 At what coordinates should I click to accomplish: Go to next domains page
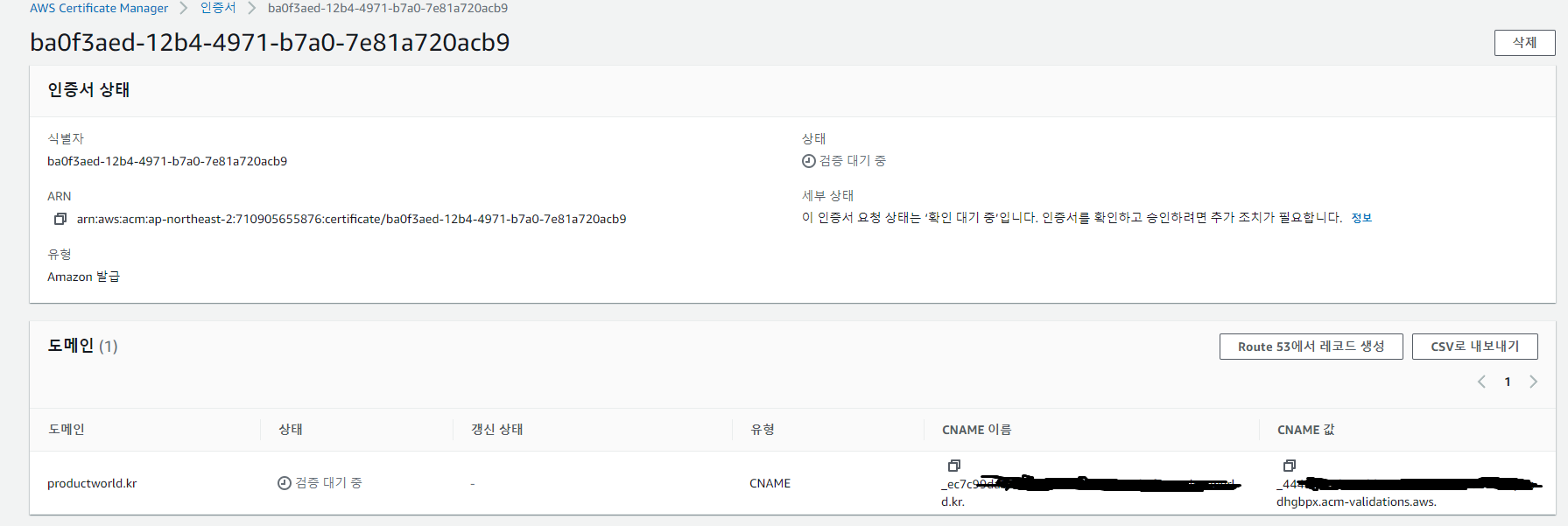pyautogui.click(x=1534, y=382)
